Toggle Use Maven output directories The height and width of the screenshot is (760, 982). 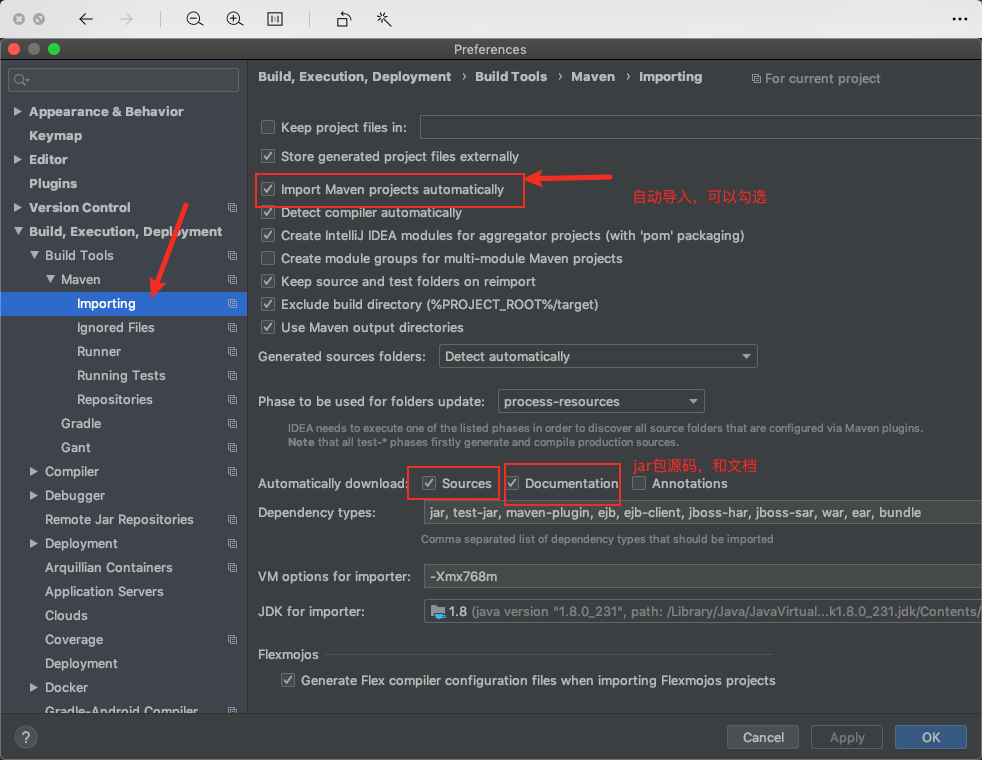coord(268,327)
